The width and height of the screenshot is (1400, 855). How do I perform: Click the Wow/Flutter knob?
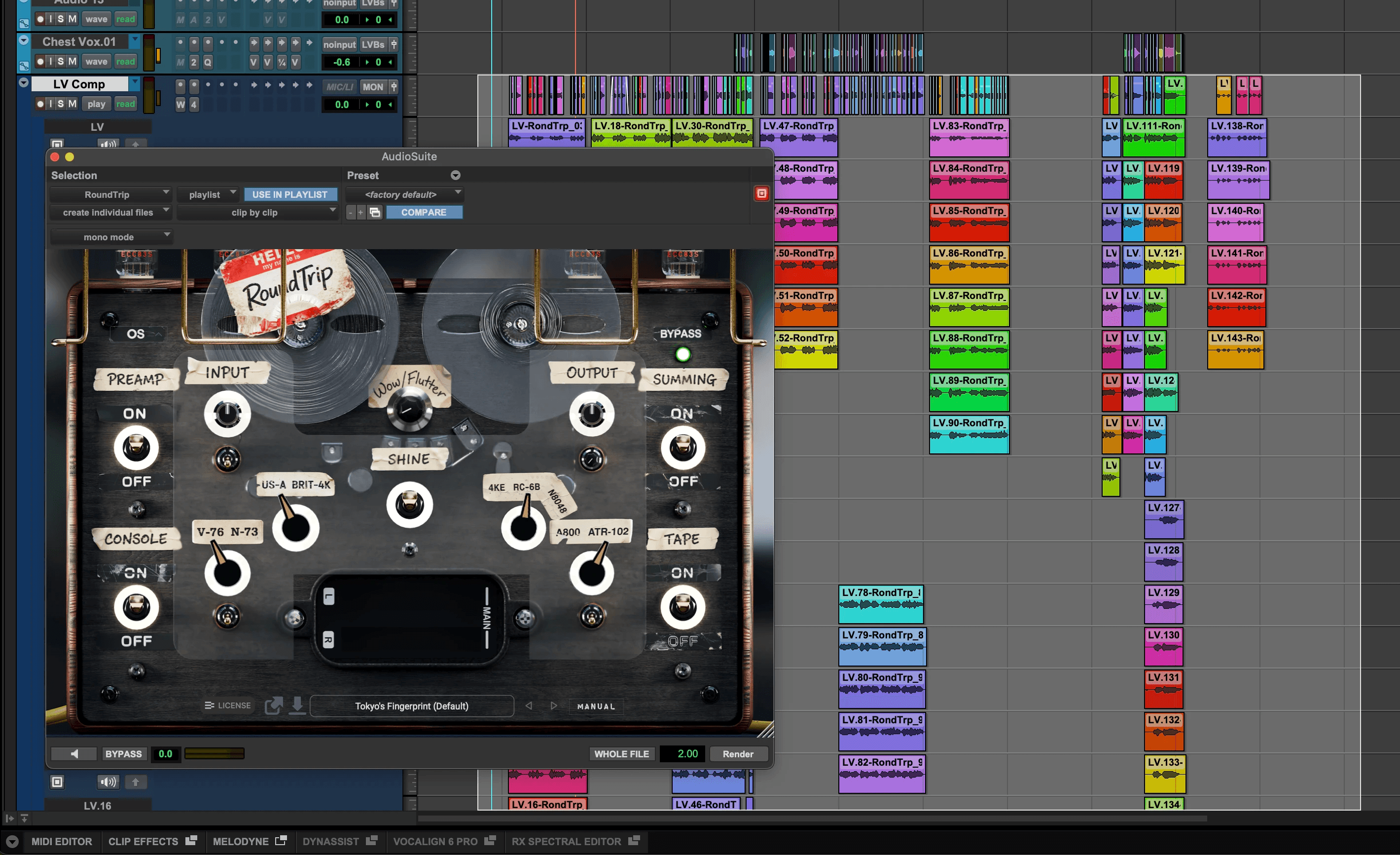point(409,409)
